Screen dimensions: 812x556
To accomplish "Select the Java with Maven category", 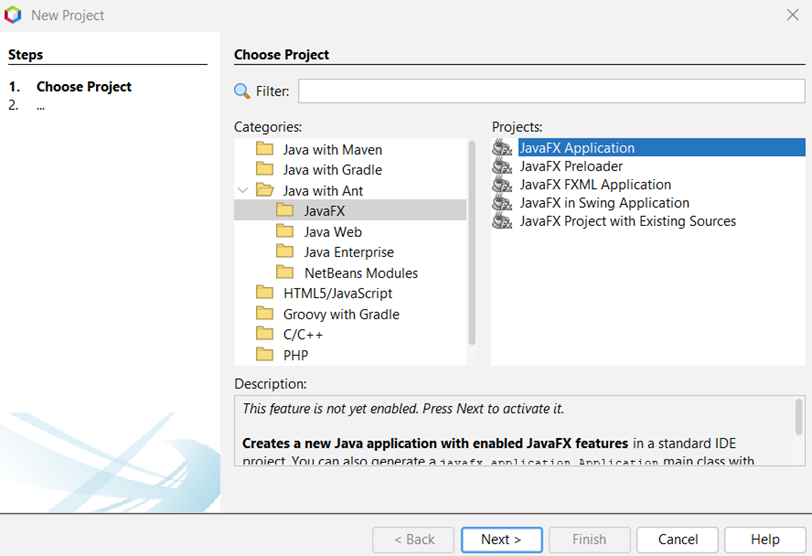I will point(332,150).
